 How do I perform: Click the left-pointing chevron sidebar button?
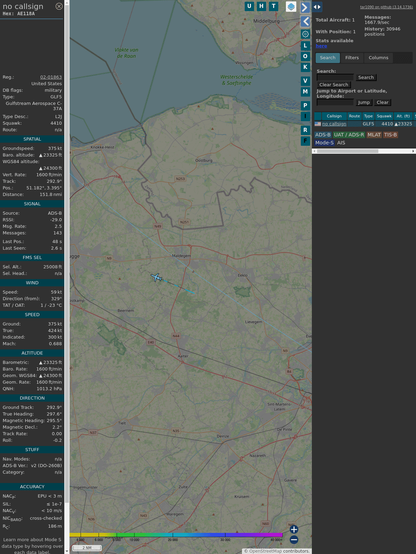tap(305, 22)
